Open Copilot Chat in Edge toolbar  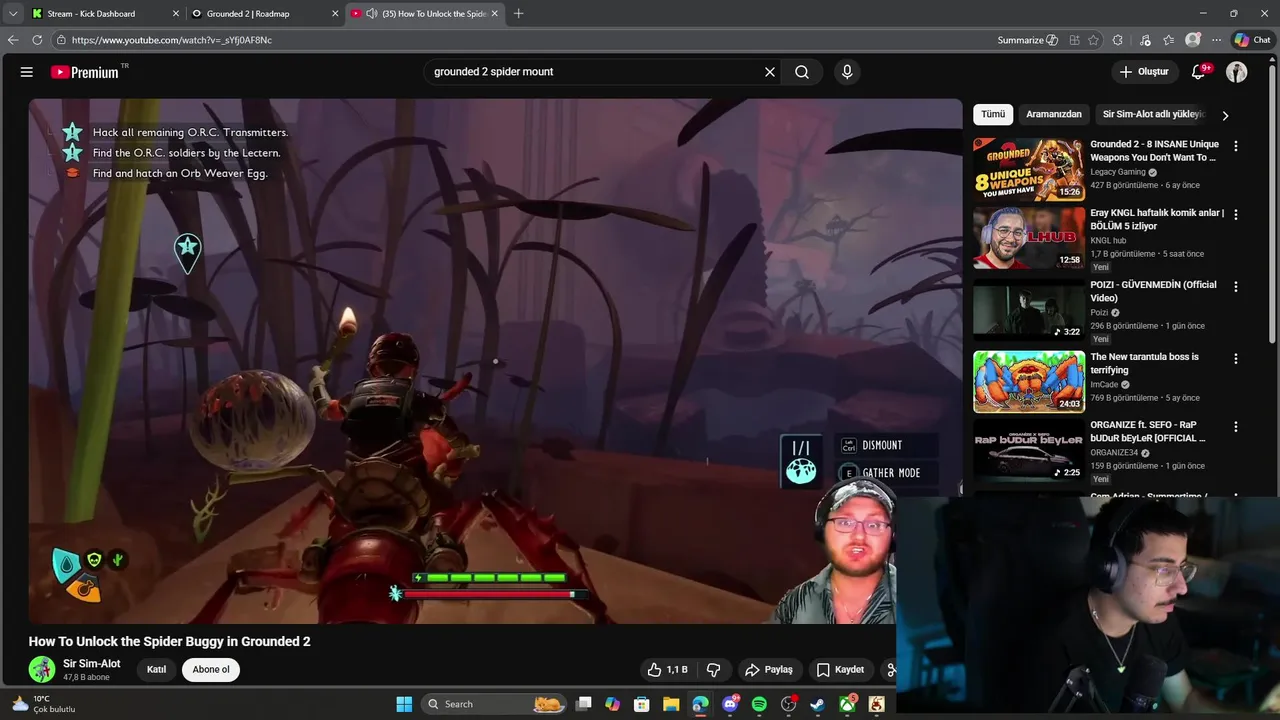click(x=1251, y=40)
